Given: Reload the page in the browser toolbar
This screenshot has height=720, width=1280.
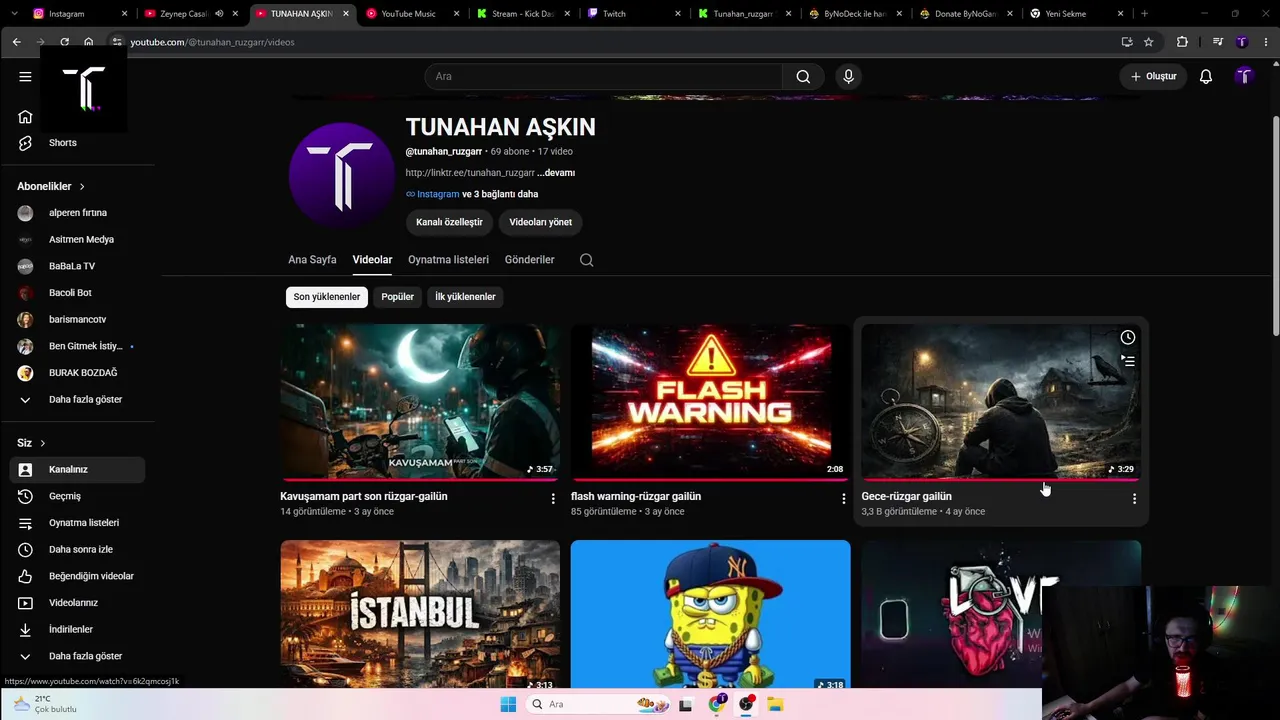Looking at the screenshot, I should point(64,42).
